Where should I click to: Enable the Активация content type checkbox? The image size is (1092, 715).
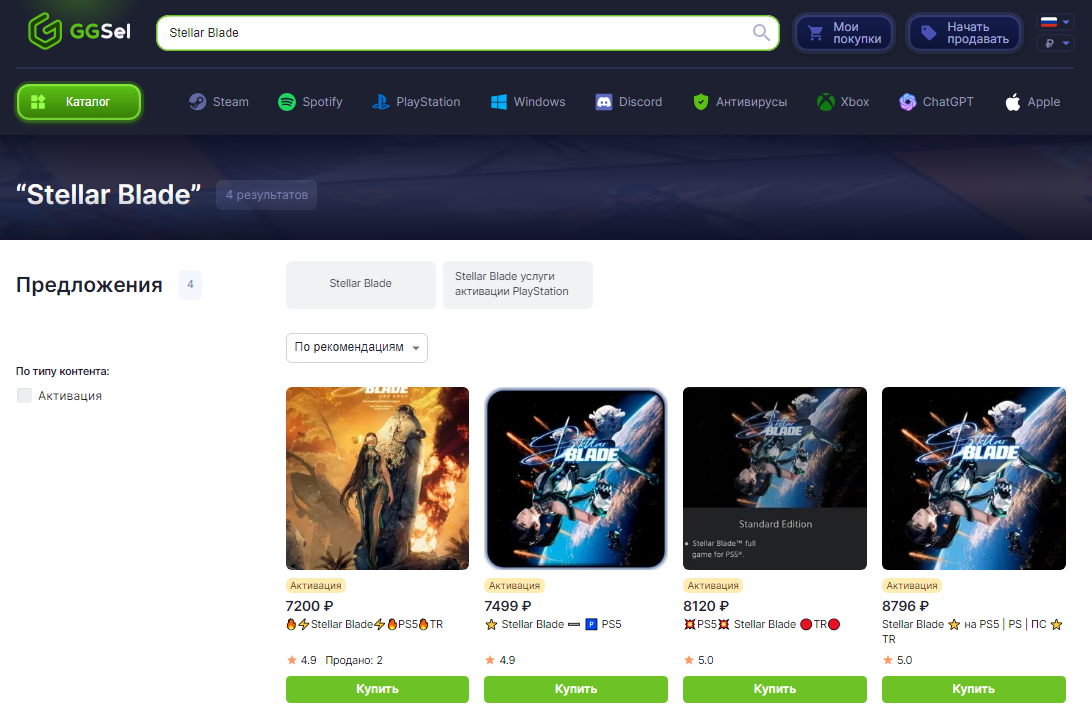click(24, 395)
